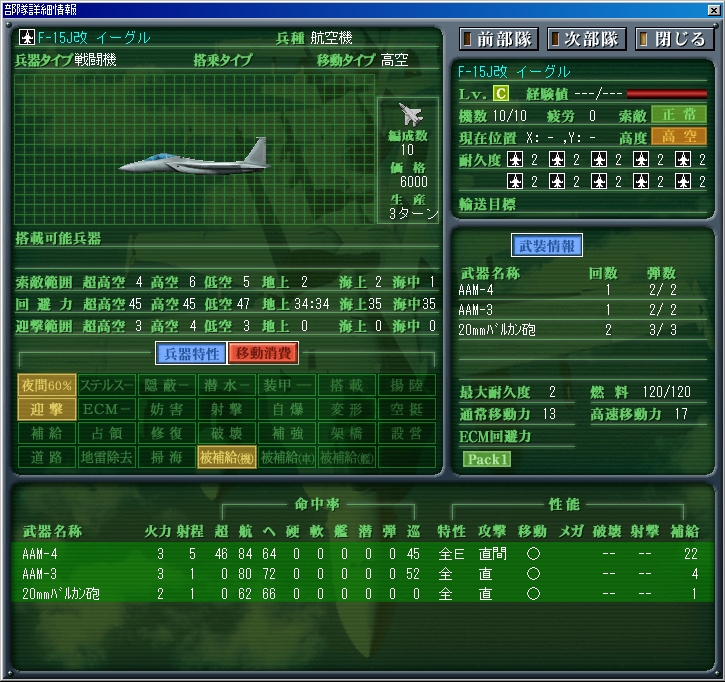The image size is (725, 682).
Task: Open the 武装情報 tab
Action: pos(547,246)
